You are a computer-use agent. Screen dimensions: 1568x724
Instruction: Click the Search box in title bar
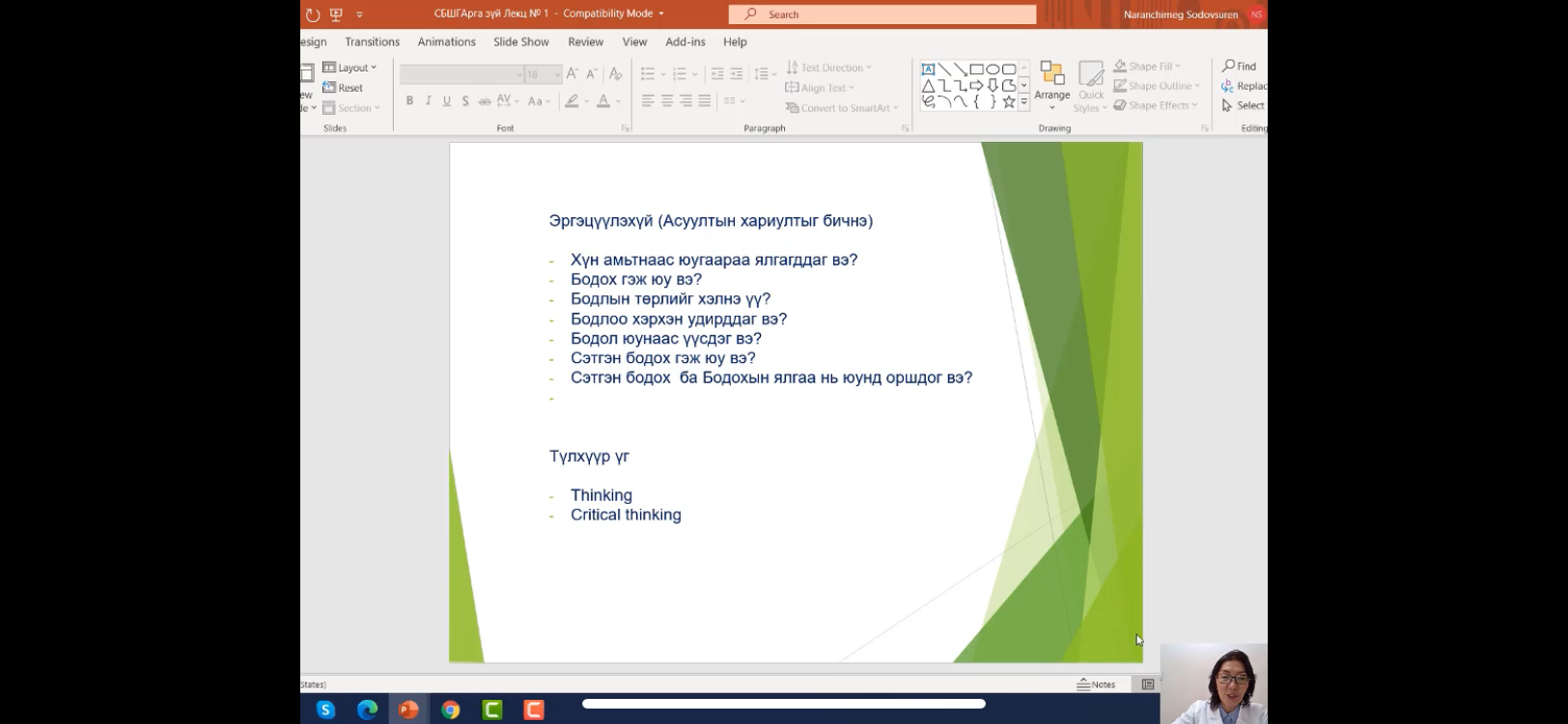pos(882,14)
